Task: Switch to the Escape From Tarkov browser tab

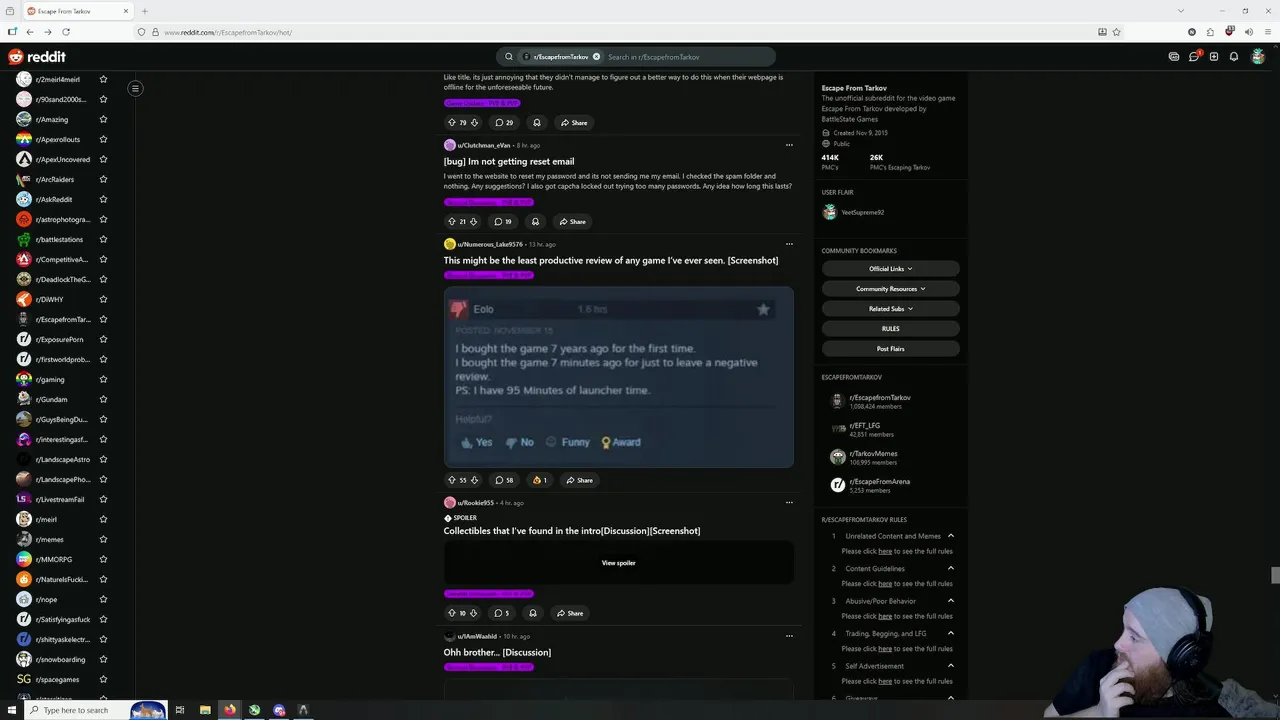Action: coord(78,11)
